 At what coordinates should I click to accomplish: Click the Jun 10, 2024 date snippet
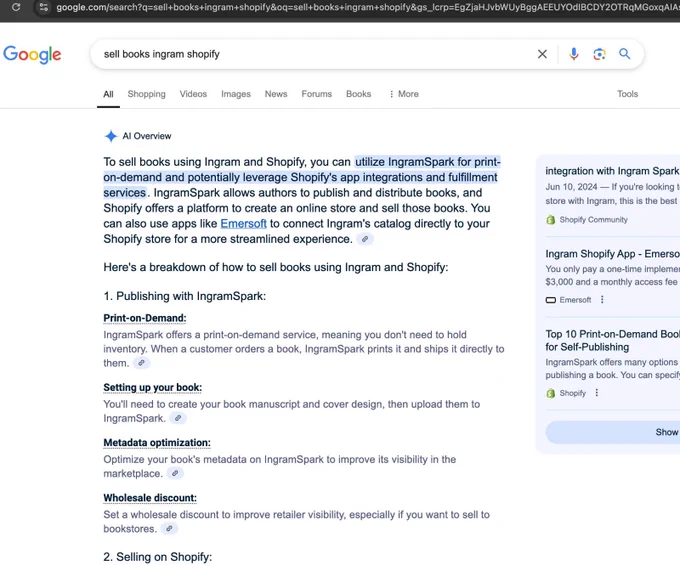(572, 187)
